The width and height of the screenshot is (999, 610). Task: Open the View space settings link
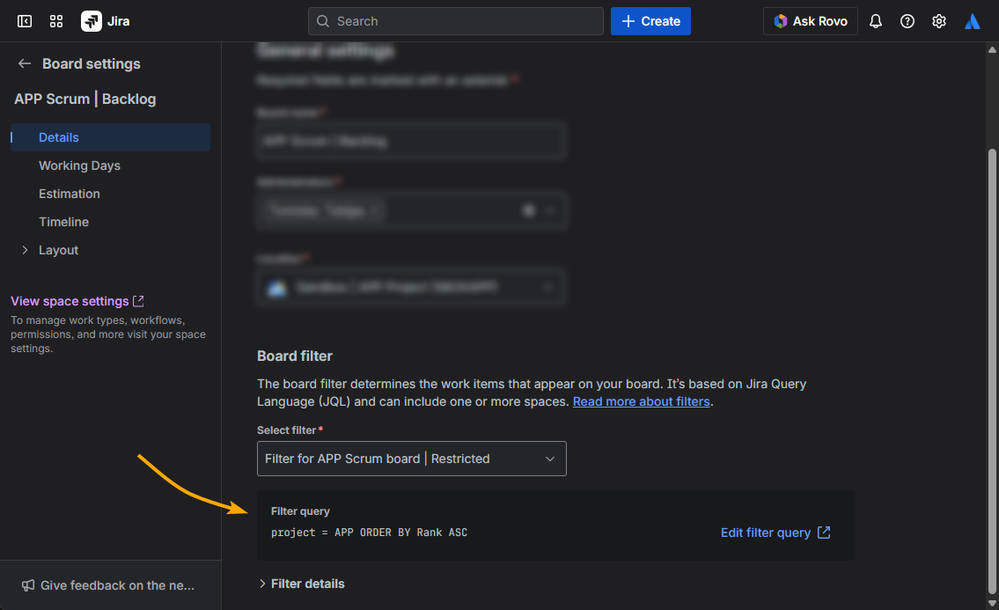coord(69,301)
